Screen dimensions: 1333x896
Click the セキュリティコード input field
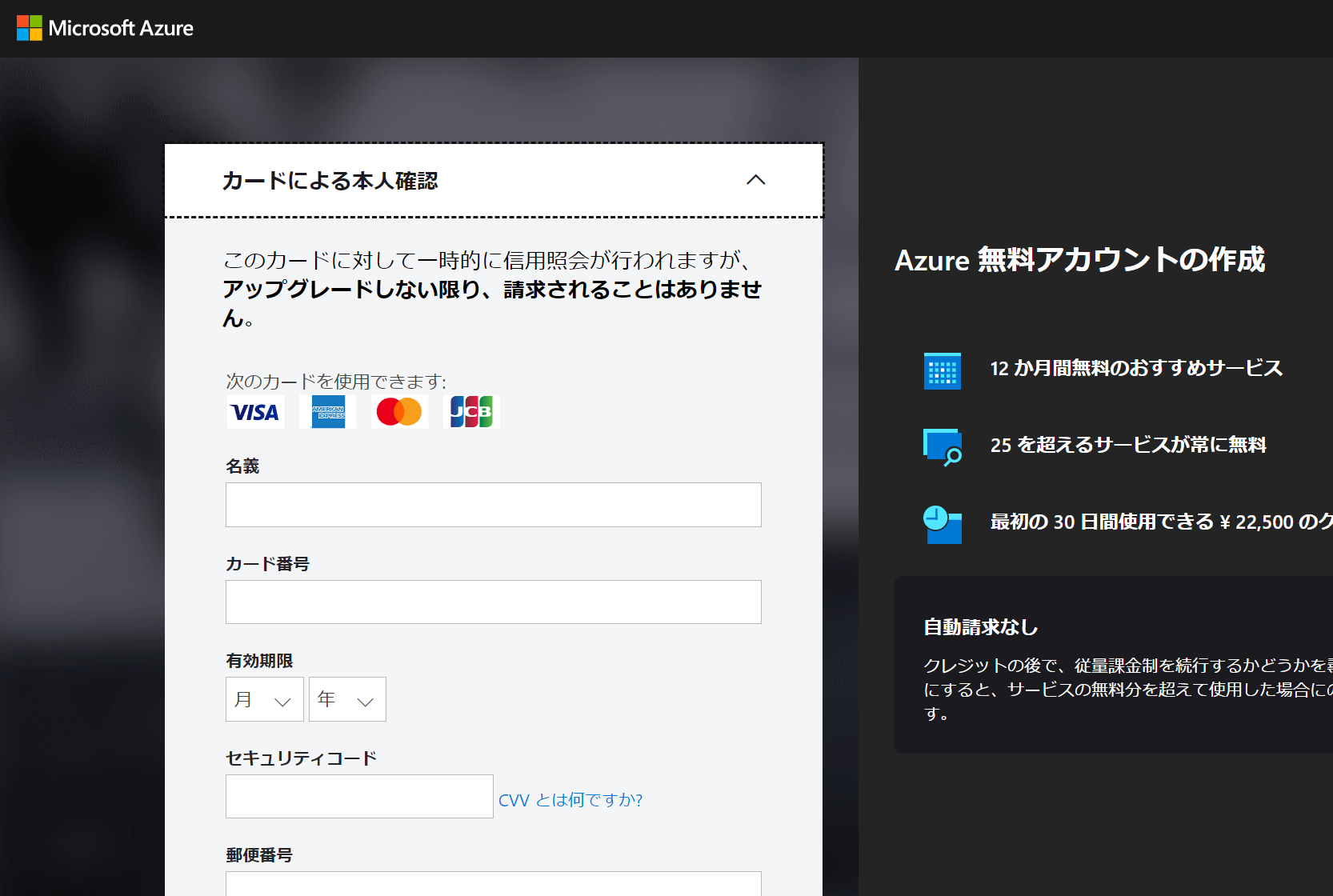359,797
